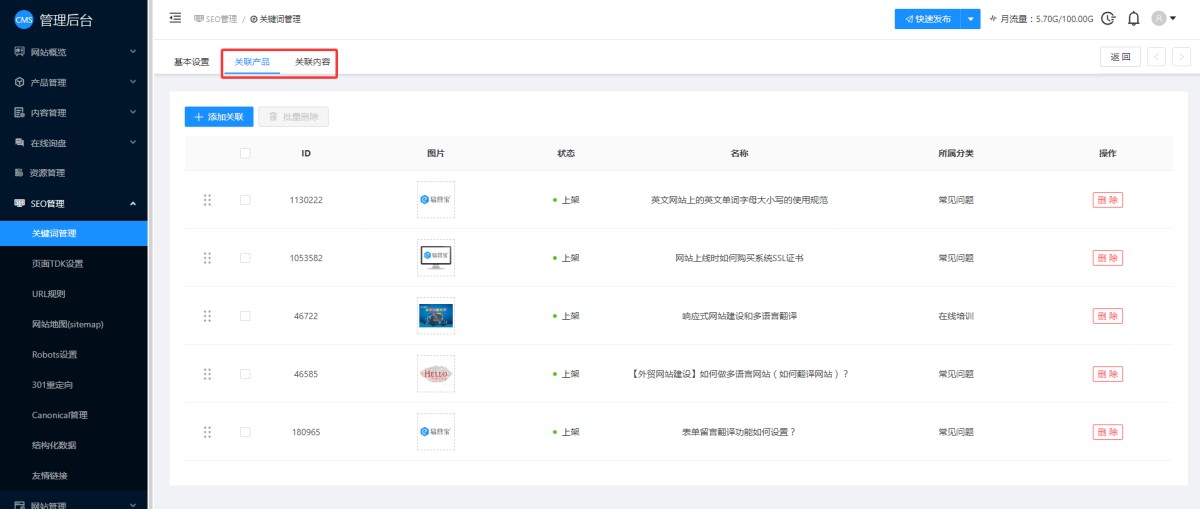Open the 页面TDK设置 menu item
The image size is (1200, 509).
(x=57, y=264)
